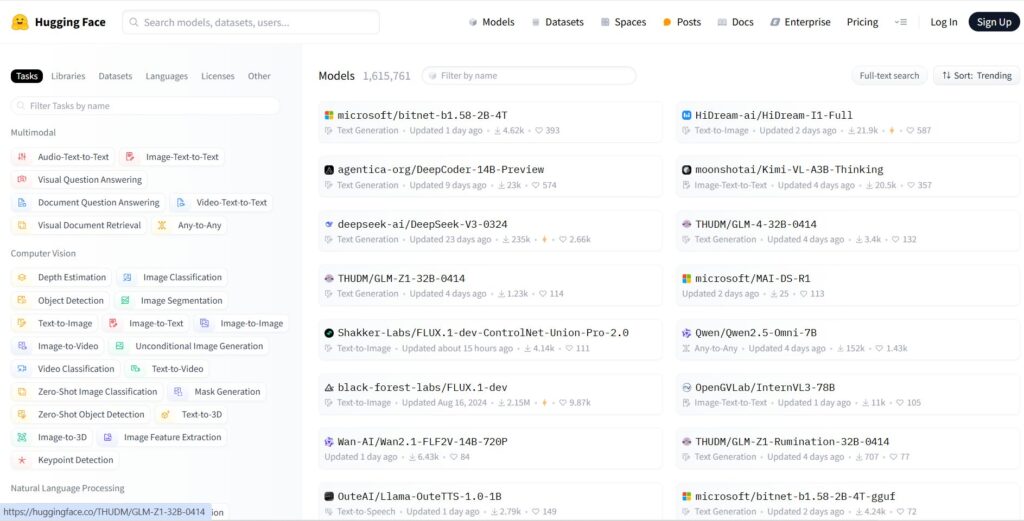Click the Image-to-Video task icon
Screen dimensions: 1024x521
(22, 346)
